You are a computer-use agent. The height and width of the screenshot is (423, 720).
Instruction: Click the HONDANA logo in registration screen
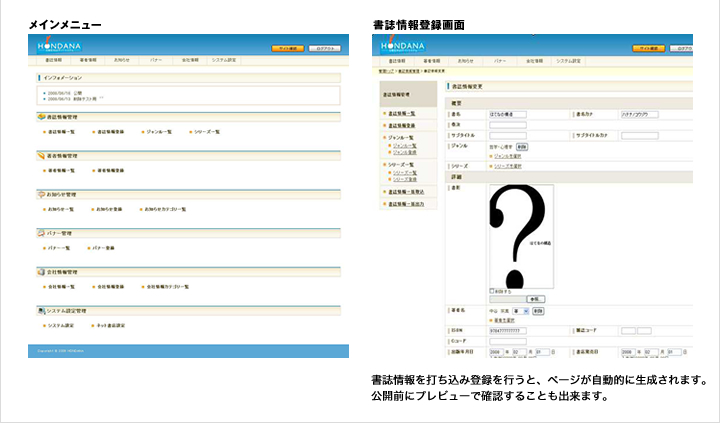[402, 45]
